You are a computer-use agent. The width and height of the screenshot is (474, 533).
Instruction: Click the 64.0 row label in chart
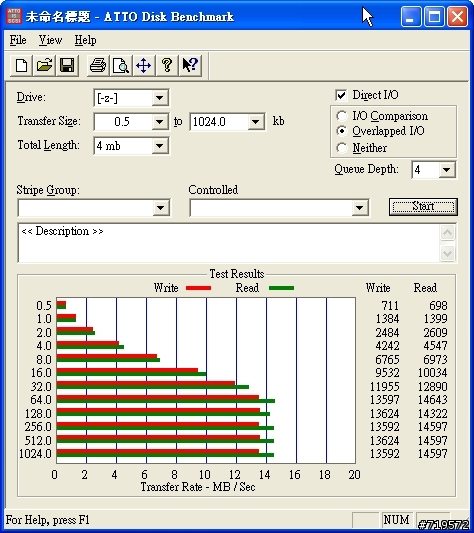41,400
